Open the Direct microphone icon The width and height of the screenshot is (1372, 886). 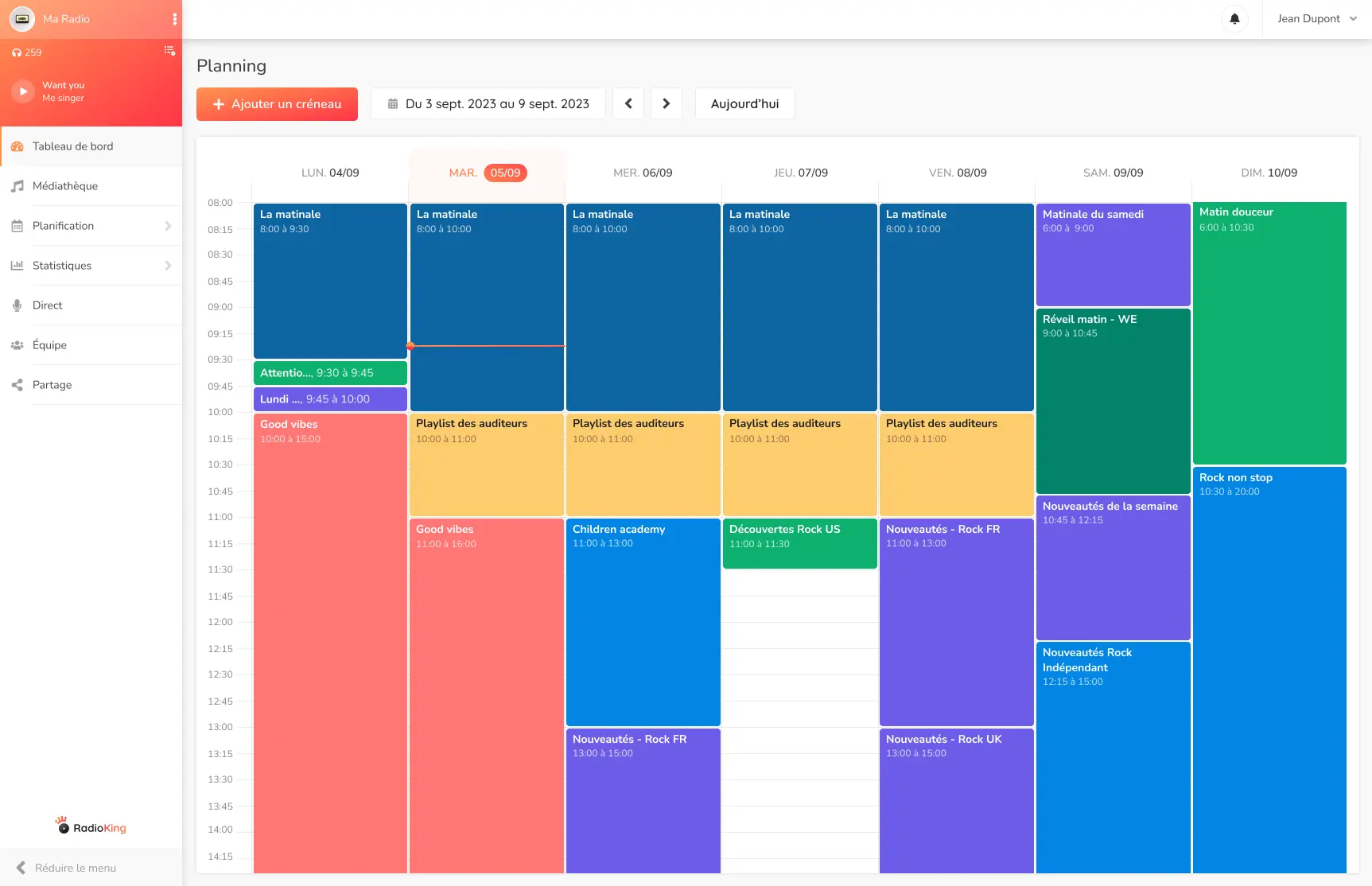click(17, 305)
